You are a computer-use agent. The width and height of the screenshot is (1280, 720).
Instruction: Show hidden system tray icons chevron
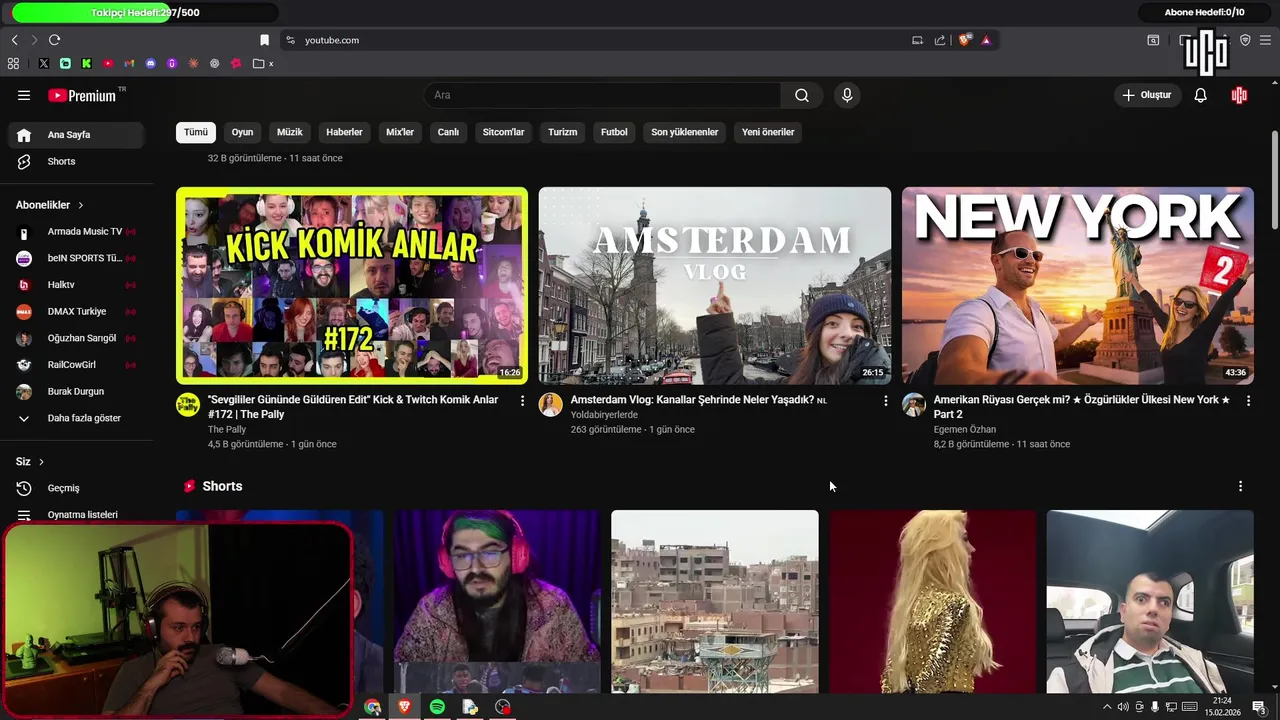(x=1107, y=707)
